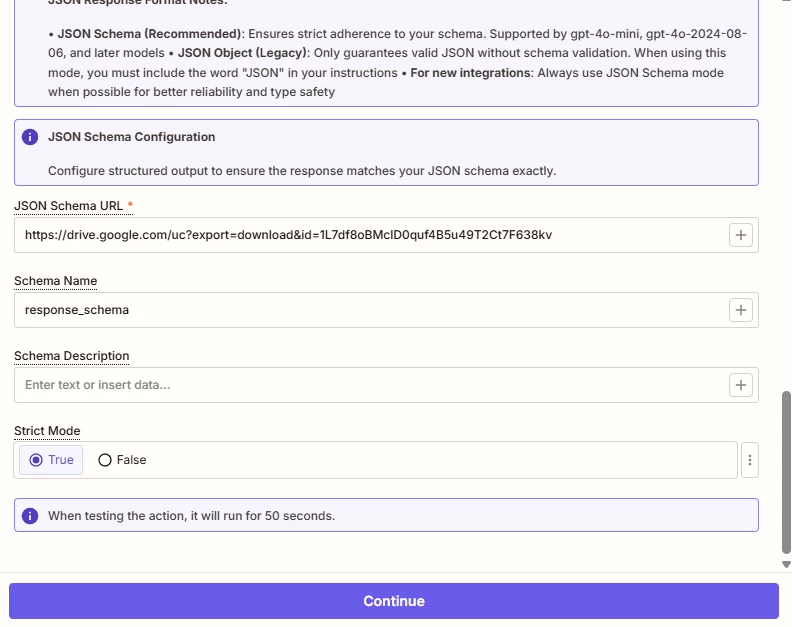Click the info icon next to JSON Schema Configuration
792x627 pixels.
click(30, 137)
